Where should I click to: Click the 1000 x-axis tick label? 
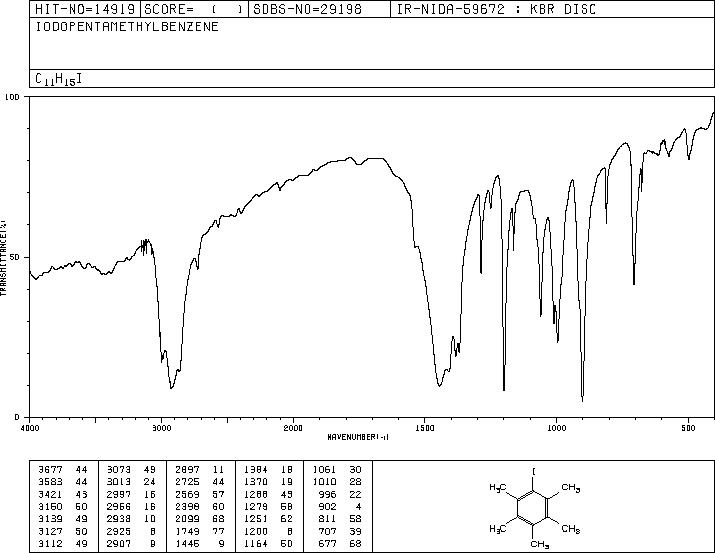(x=556, y=428)
